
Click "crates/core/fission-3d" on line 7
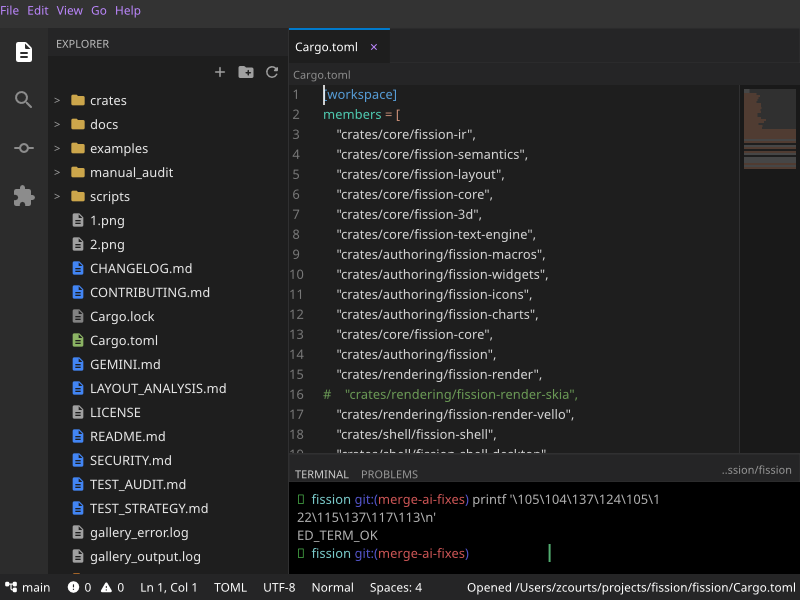(409, 214)
